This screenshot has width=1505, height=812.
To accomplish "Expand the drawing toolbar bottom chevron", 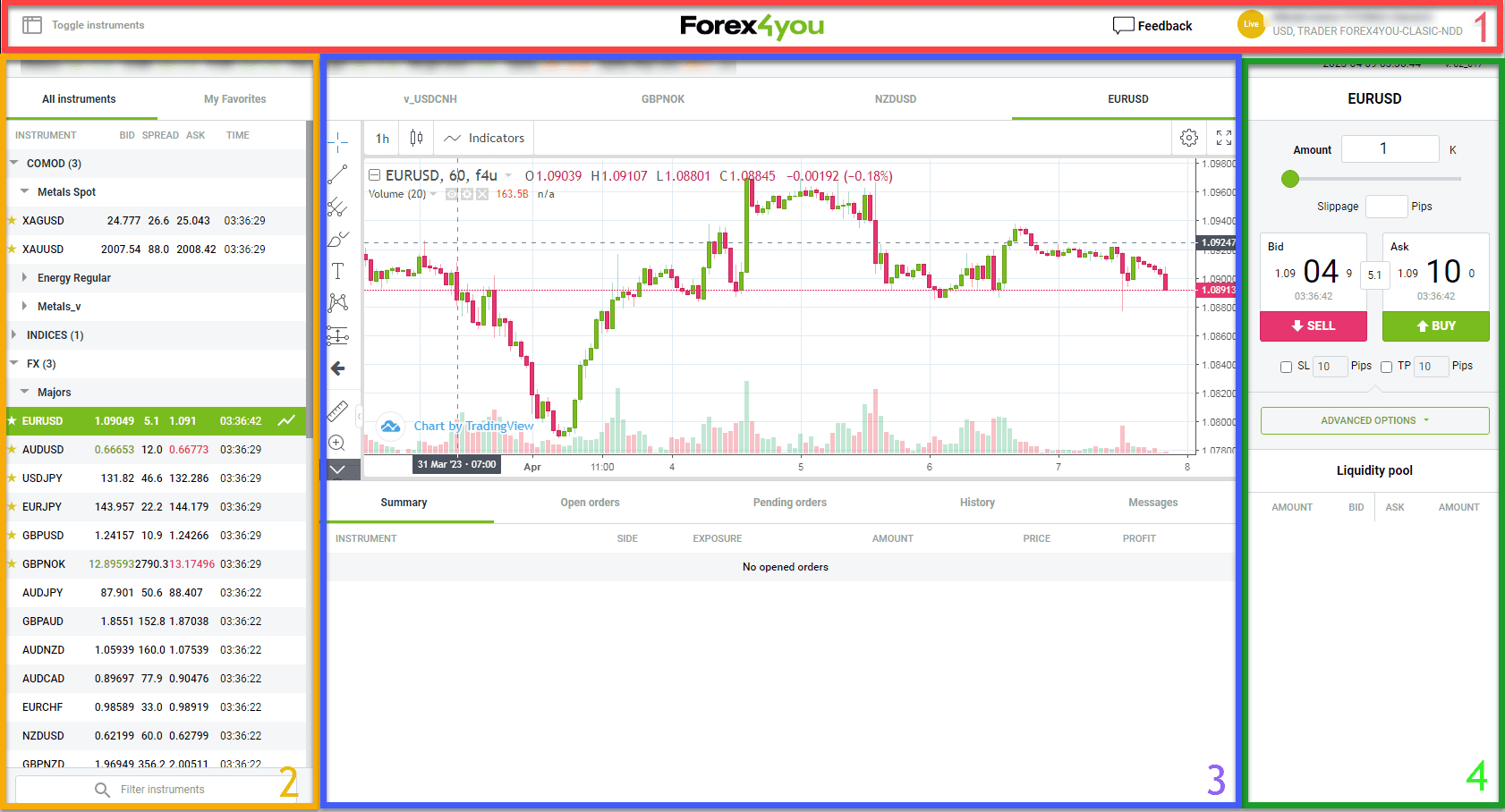I will pyautogui.click(x=338, y=469).
